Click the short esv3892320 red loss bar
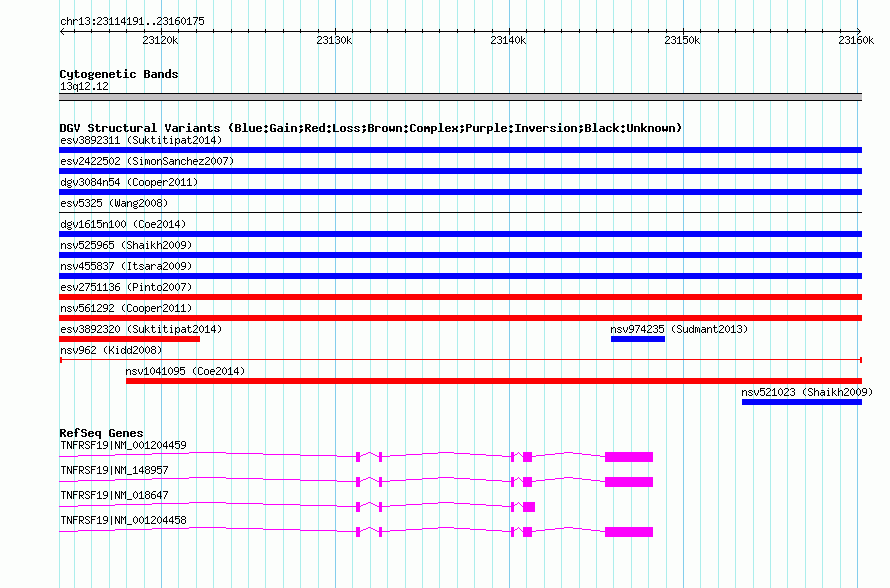Screen dimensions: 890x588 click(x=129, y=339)
